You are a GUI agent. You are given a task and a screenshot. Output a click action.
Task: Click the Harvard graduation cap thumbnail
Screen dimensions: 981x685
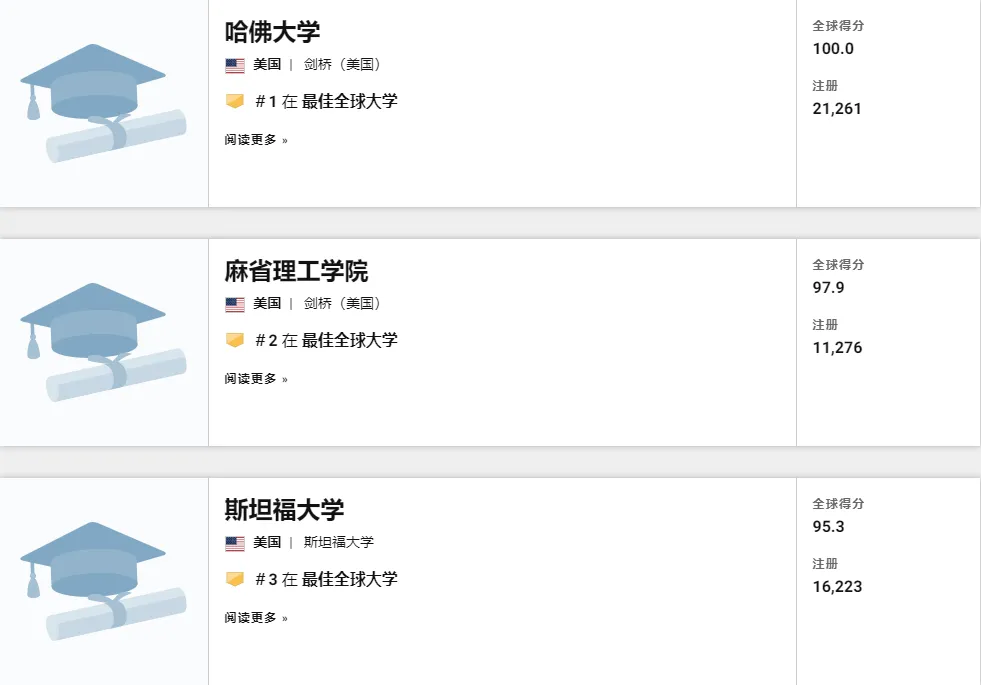(x=103, y=103)
